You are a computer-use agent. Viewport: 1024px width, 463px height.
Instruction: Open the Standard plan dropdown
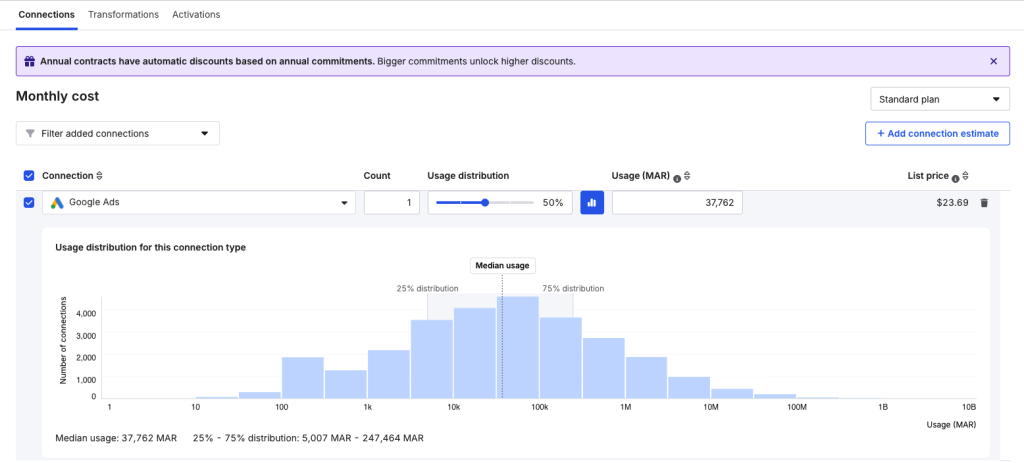(x=940, y=99)
